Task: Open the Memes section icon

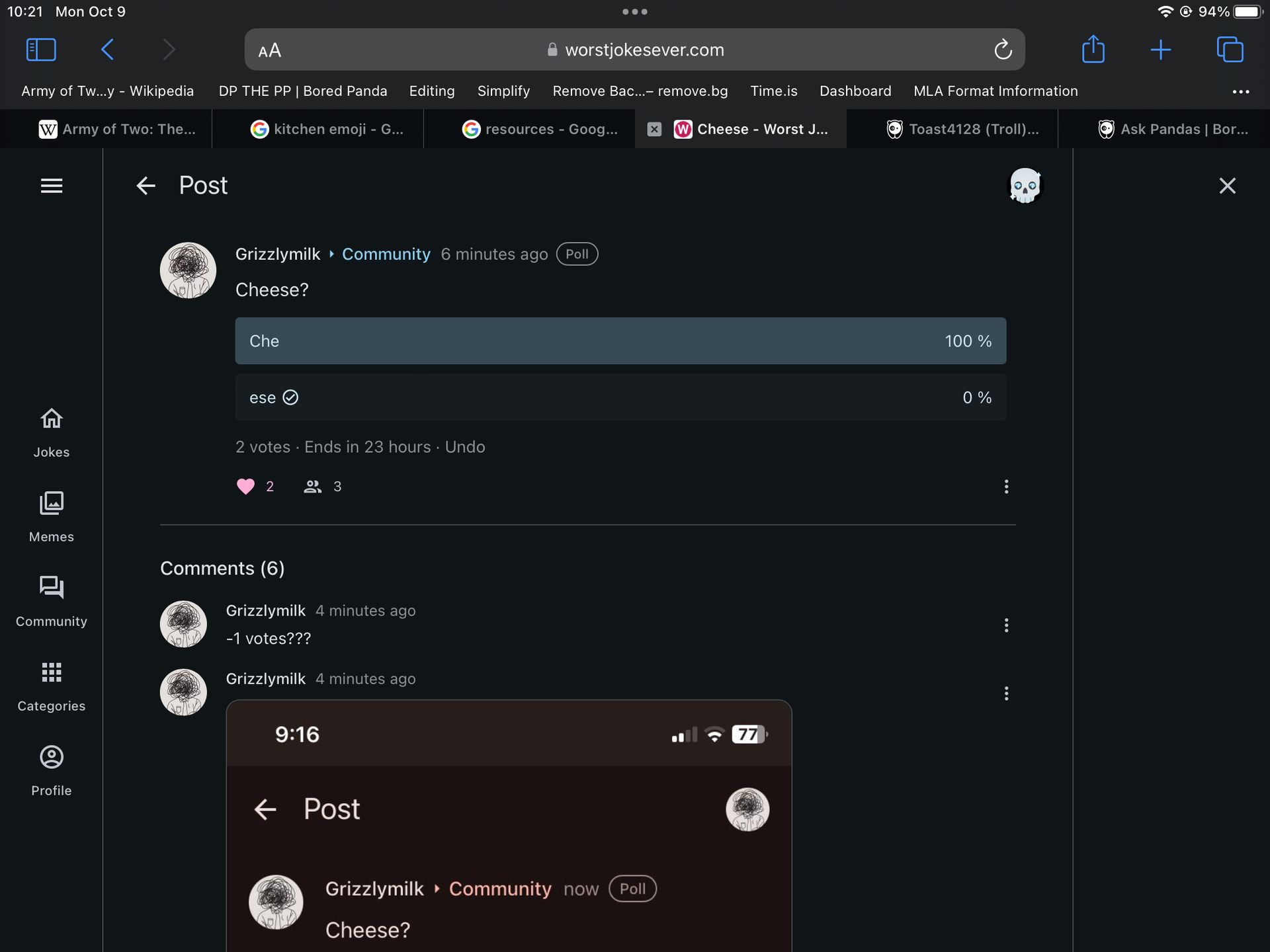Action: (52, 503)
